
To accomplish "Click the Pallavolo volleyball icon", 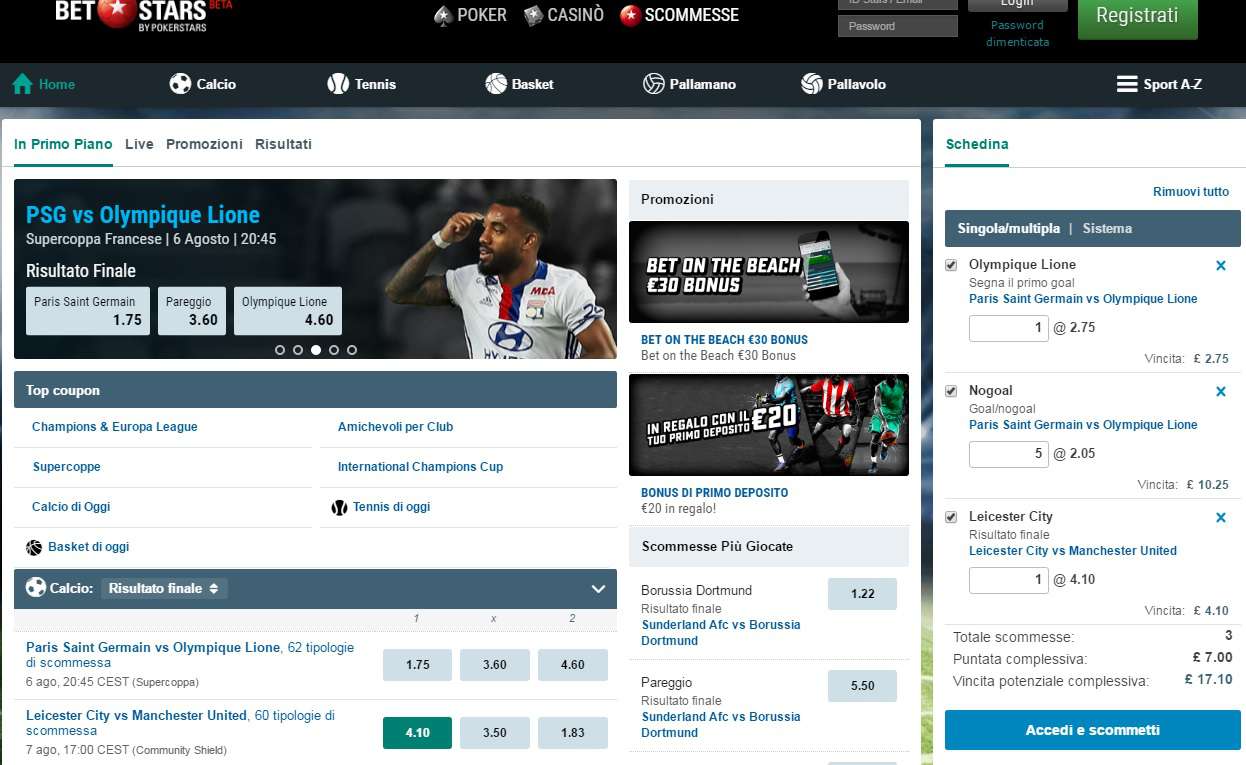I will pos(812,84).
